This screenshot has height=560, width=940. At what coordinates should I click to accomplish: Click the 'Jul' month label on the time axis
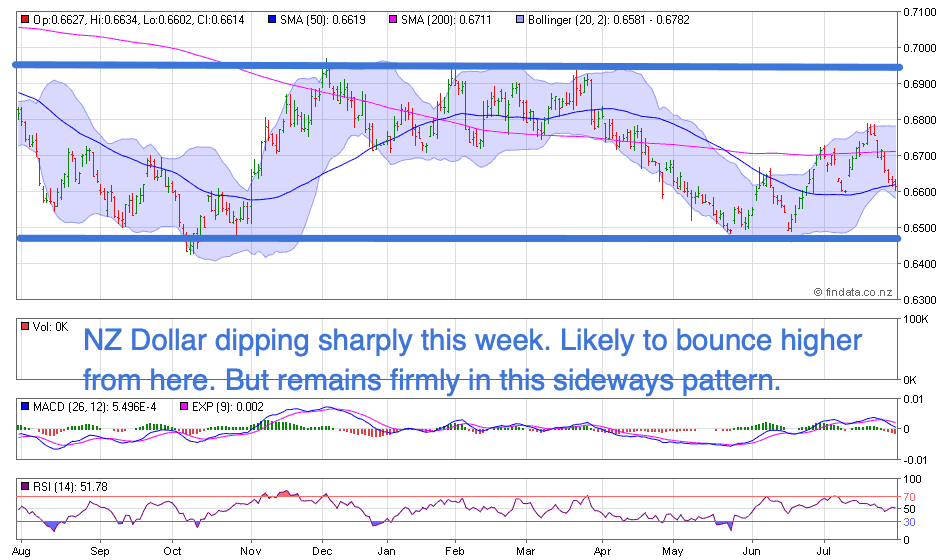tap(824, 551)
